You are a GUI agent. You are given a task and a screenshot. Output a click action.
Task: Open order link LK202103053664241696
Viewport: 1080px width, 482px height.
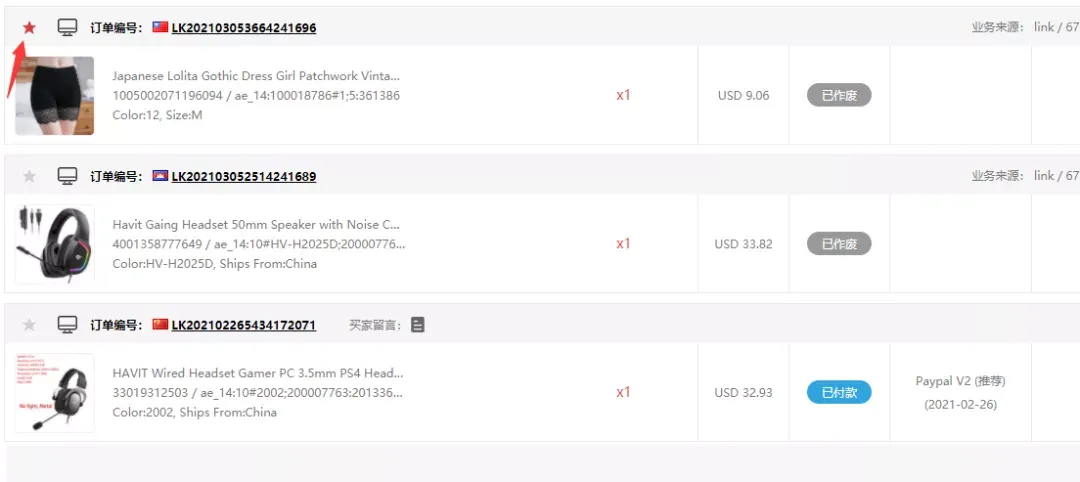click(244, 28)
